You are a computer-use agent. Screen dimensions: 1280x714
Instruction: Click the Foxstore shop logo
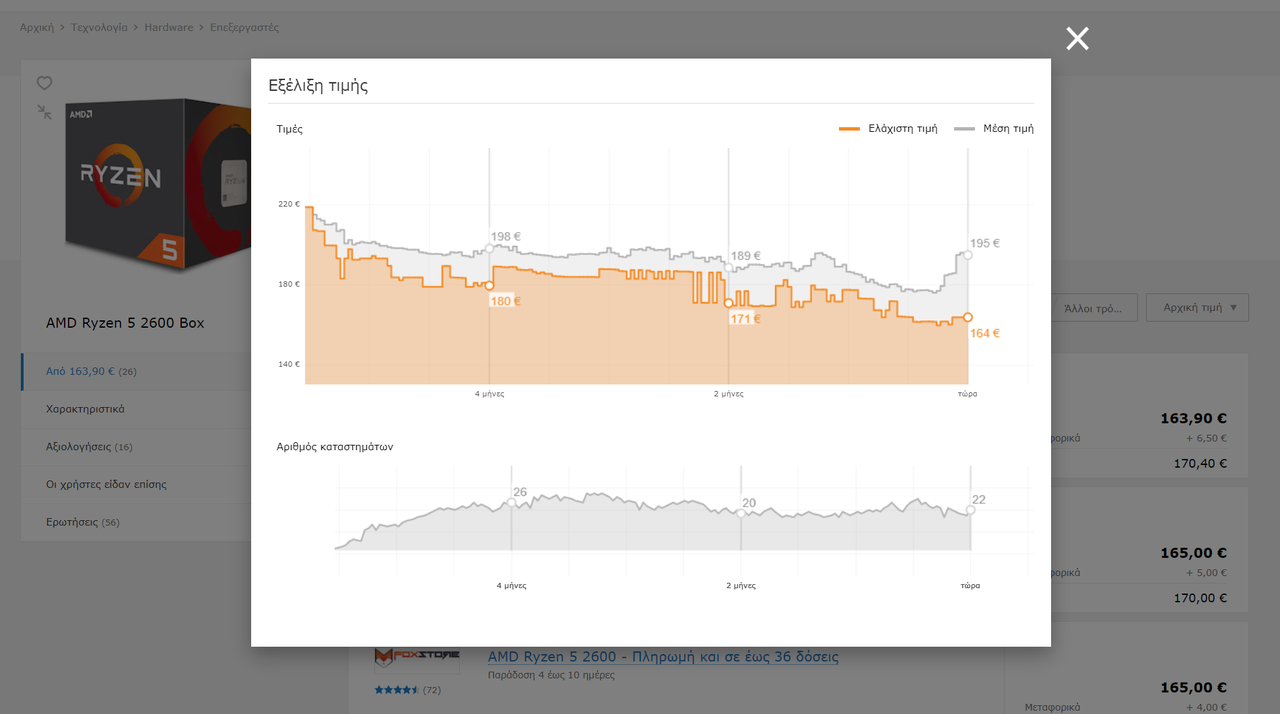416,656
